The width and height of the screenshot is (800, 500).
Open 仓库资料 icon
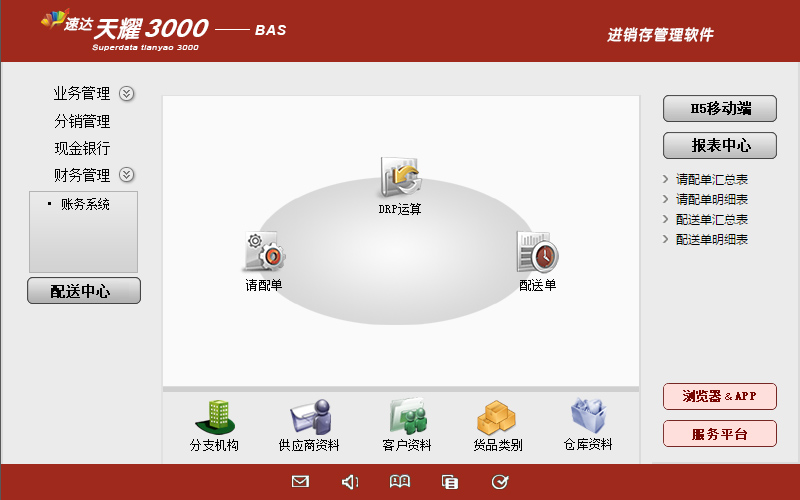588,416
